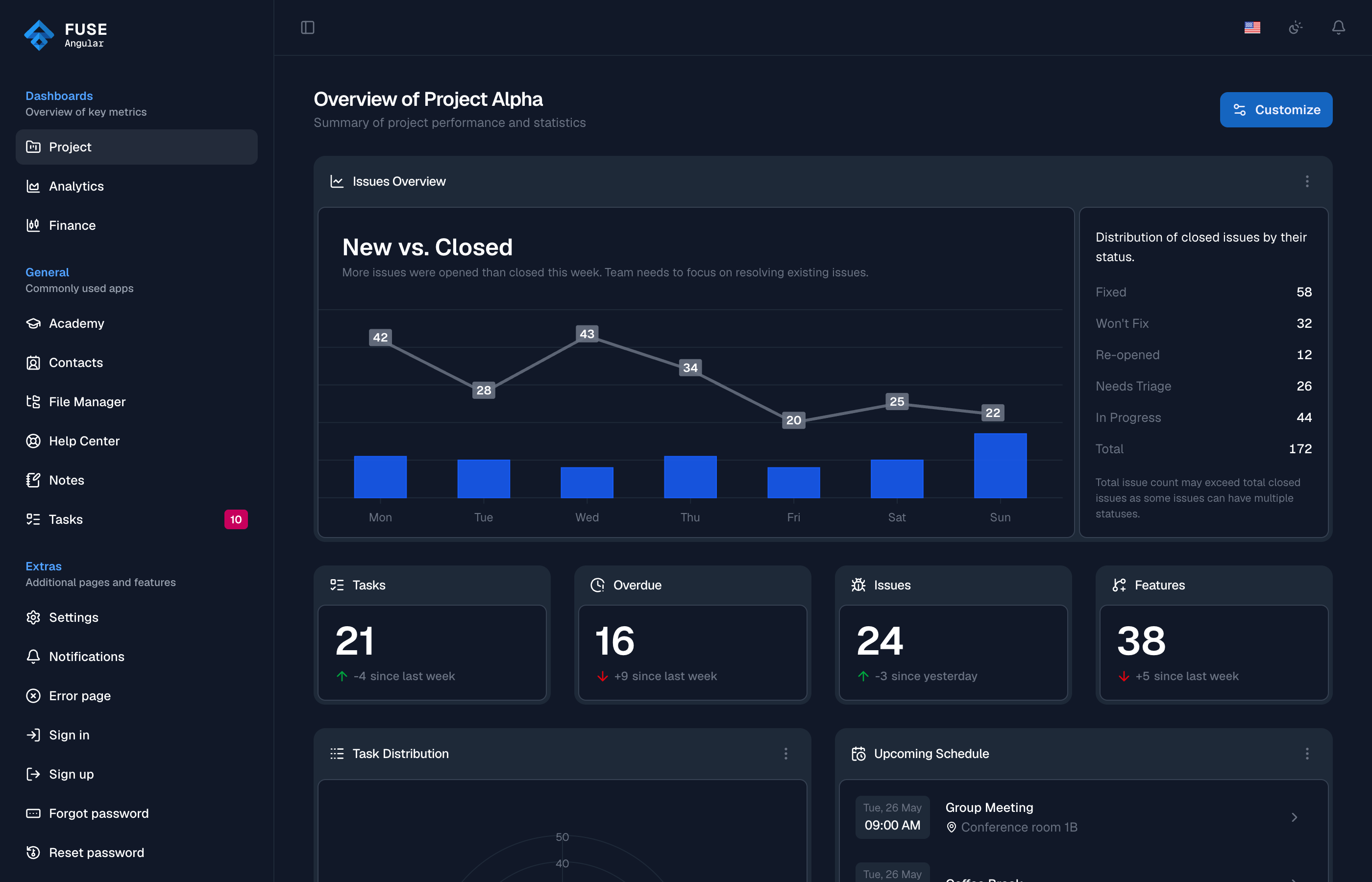Click Conference room 1B location
Screen dimensions: 1372x882
pyautogui.click(x=1019, y=827)
